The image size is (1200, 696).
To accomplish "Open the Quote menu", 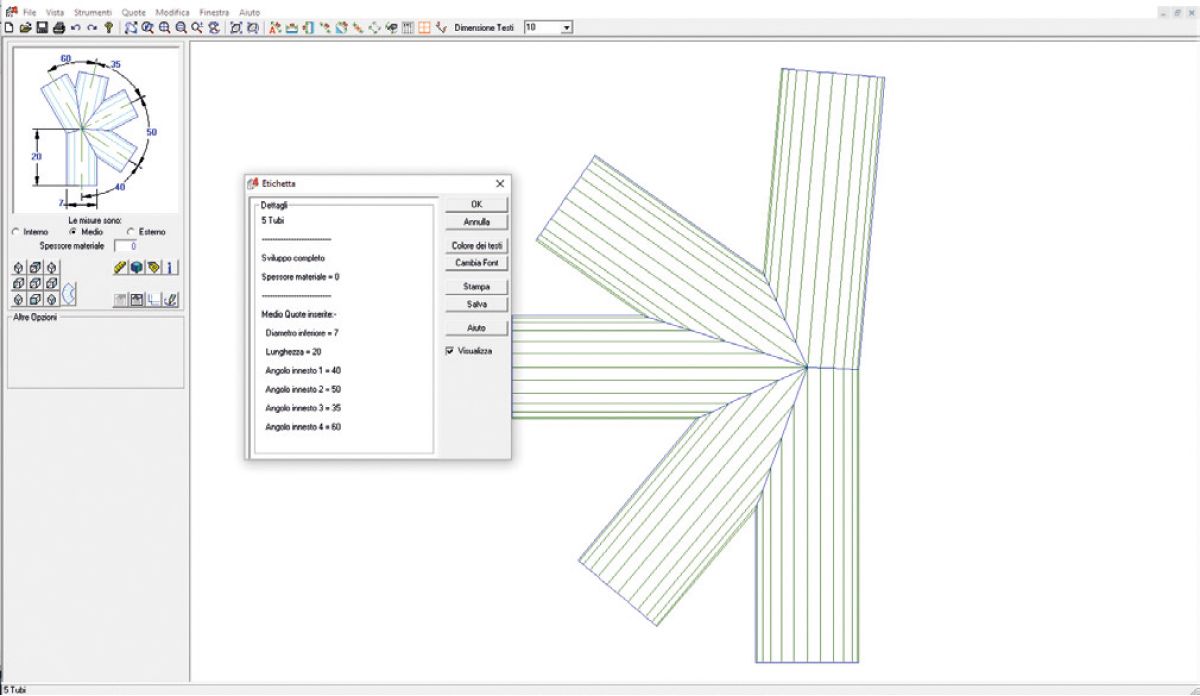I will [x=133, y=12].
